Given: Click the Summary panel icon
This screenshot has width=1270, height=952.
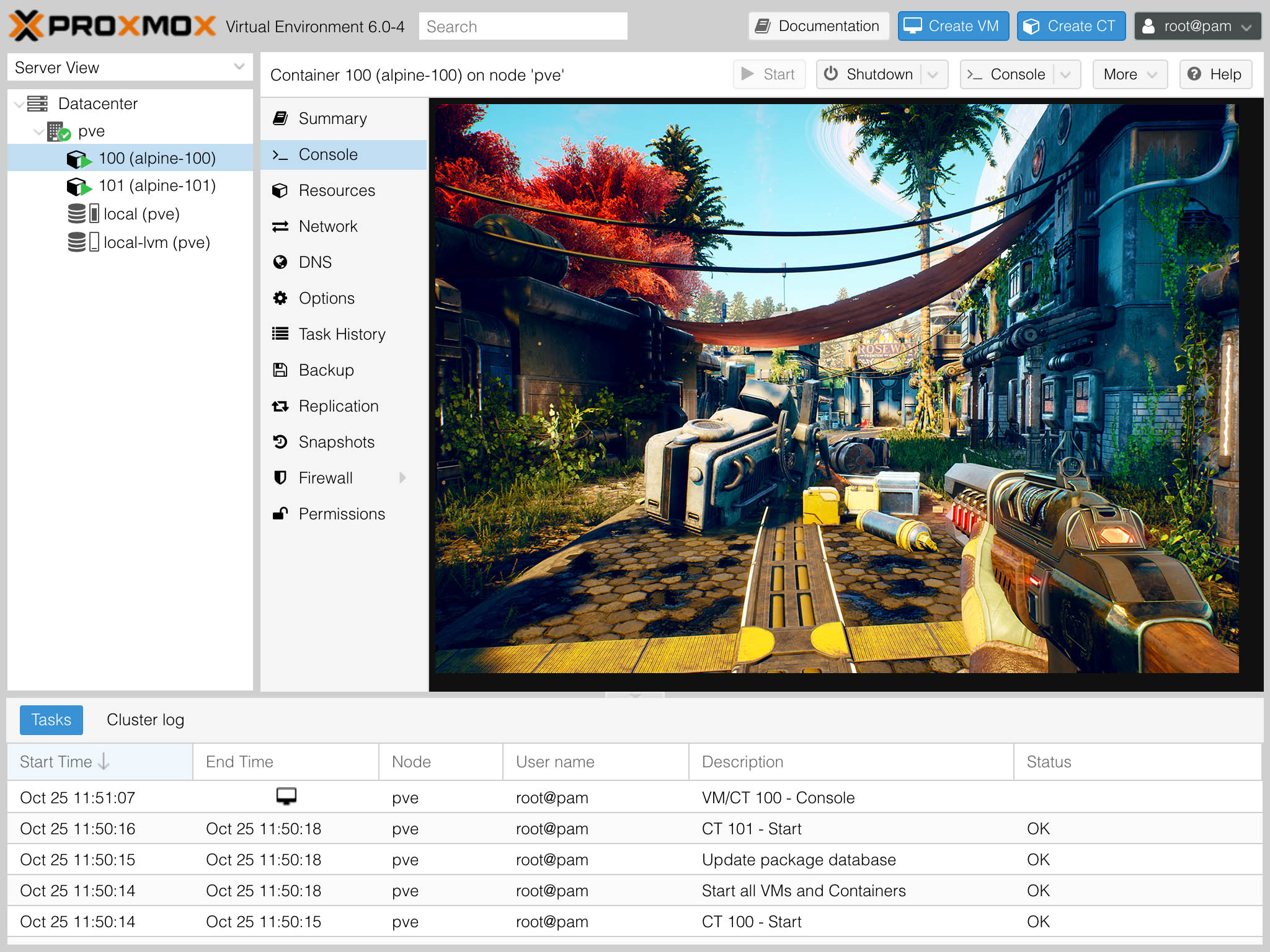Looking at the screenshot, I should pyautogui.click(x=281, y=117).
